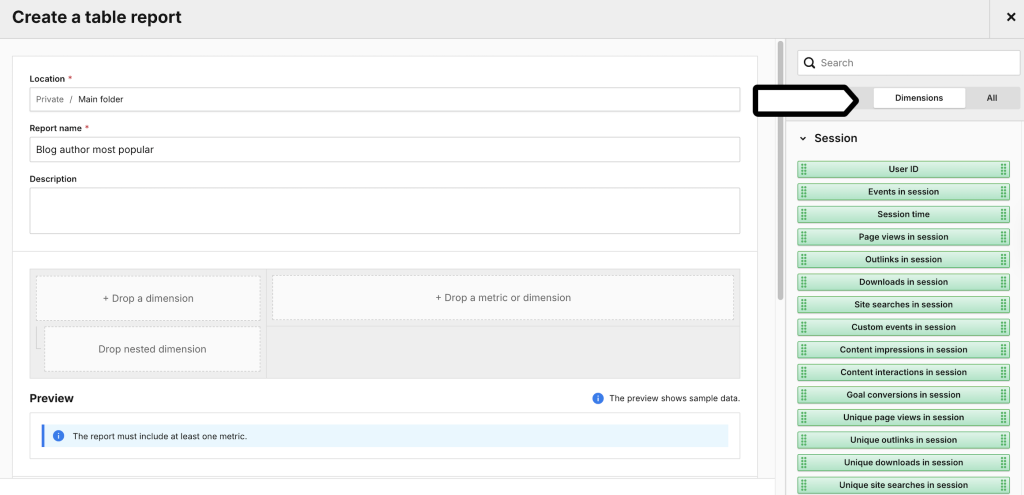Viewport: 1024px width, 495px height.
Task: Select the Unique page views in session dimension
Action: point(903,417)
